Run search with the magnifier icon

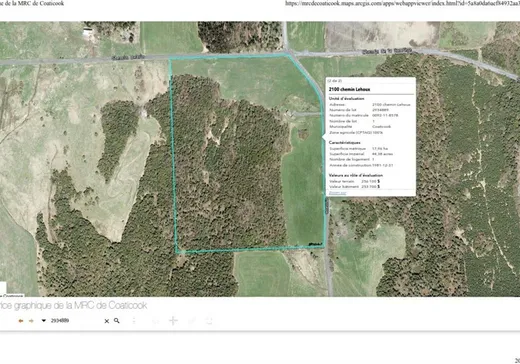coord(117,321)
